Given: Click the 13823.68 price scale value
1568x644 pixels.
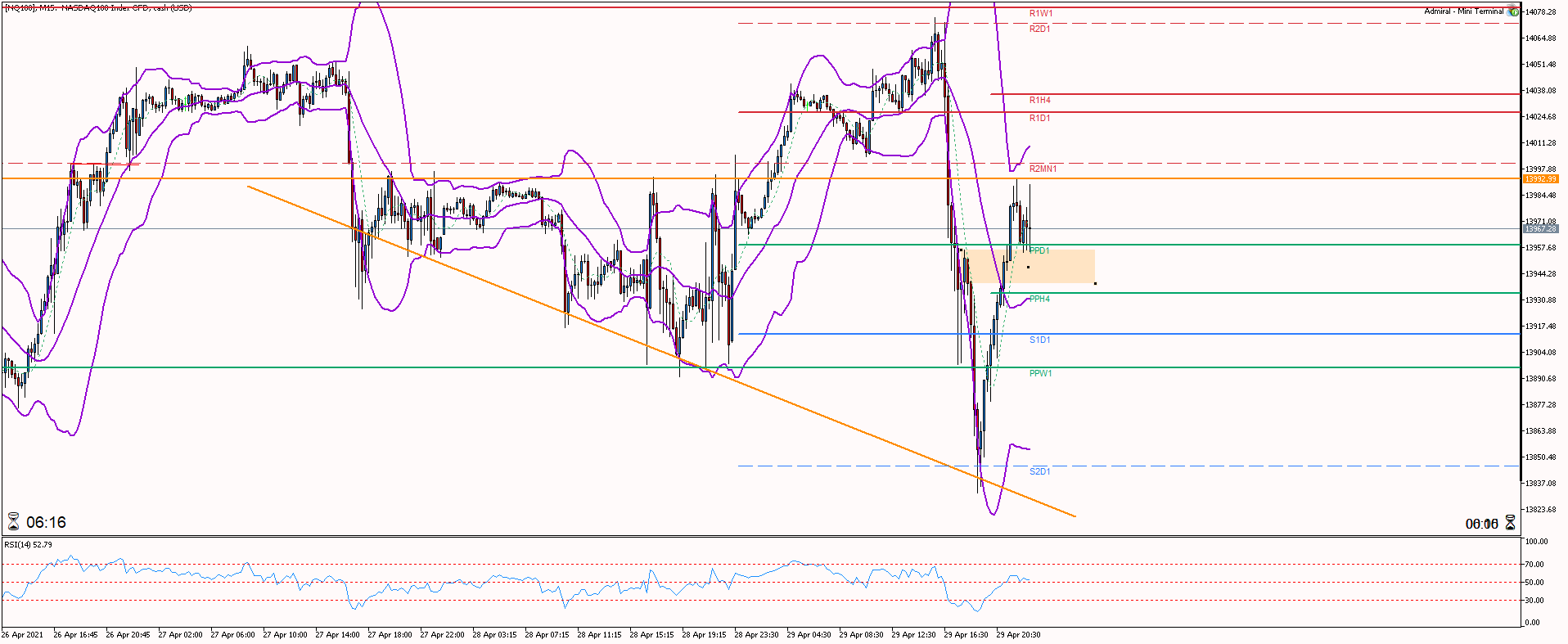Looking at the screenshot, I should click(x=1540, y=509).
